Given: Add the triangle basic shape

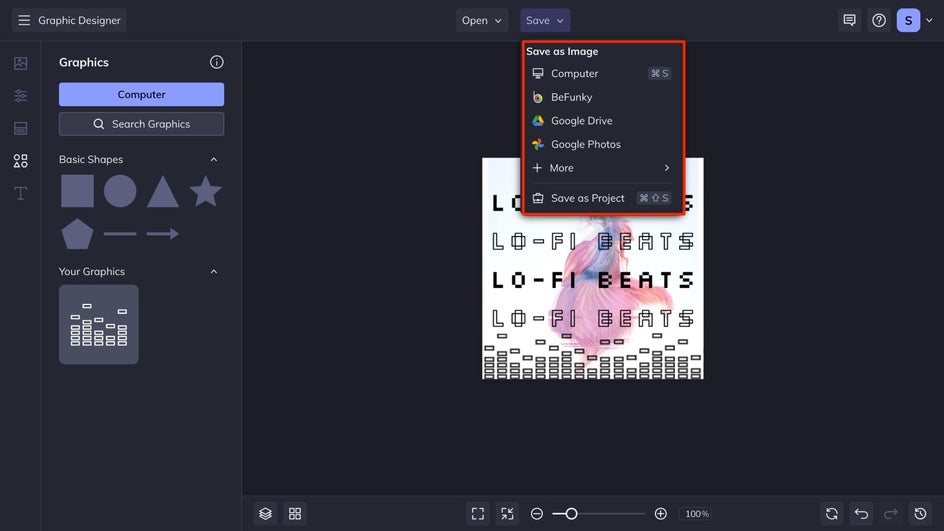Looking at the screenshot, I should click(163, 191).
